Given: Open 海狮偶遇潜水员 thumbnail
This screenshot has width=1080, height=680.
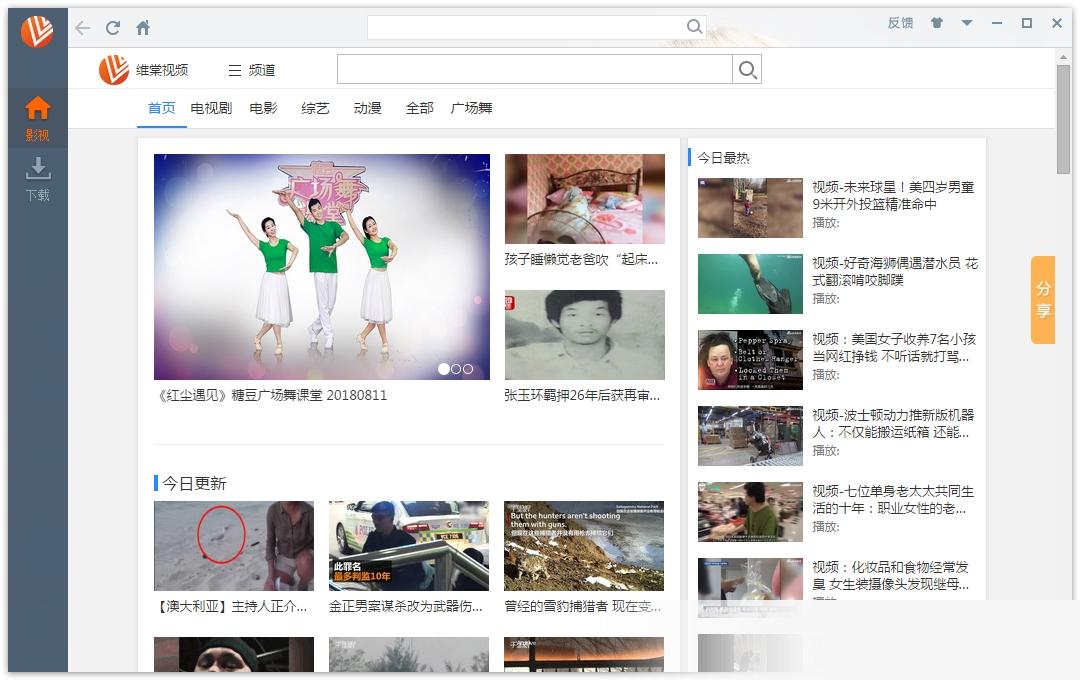Looking at the screenshot, I should 750,284.
